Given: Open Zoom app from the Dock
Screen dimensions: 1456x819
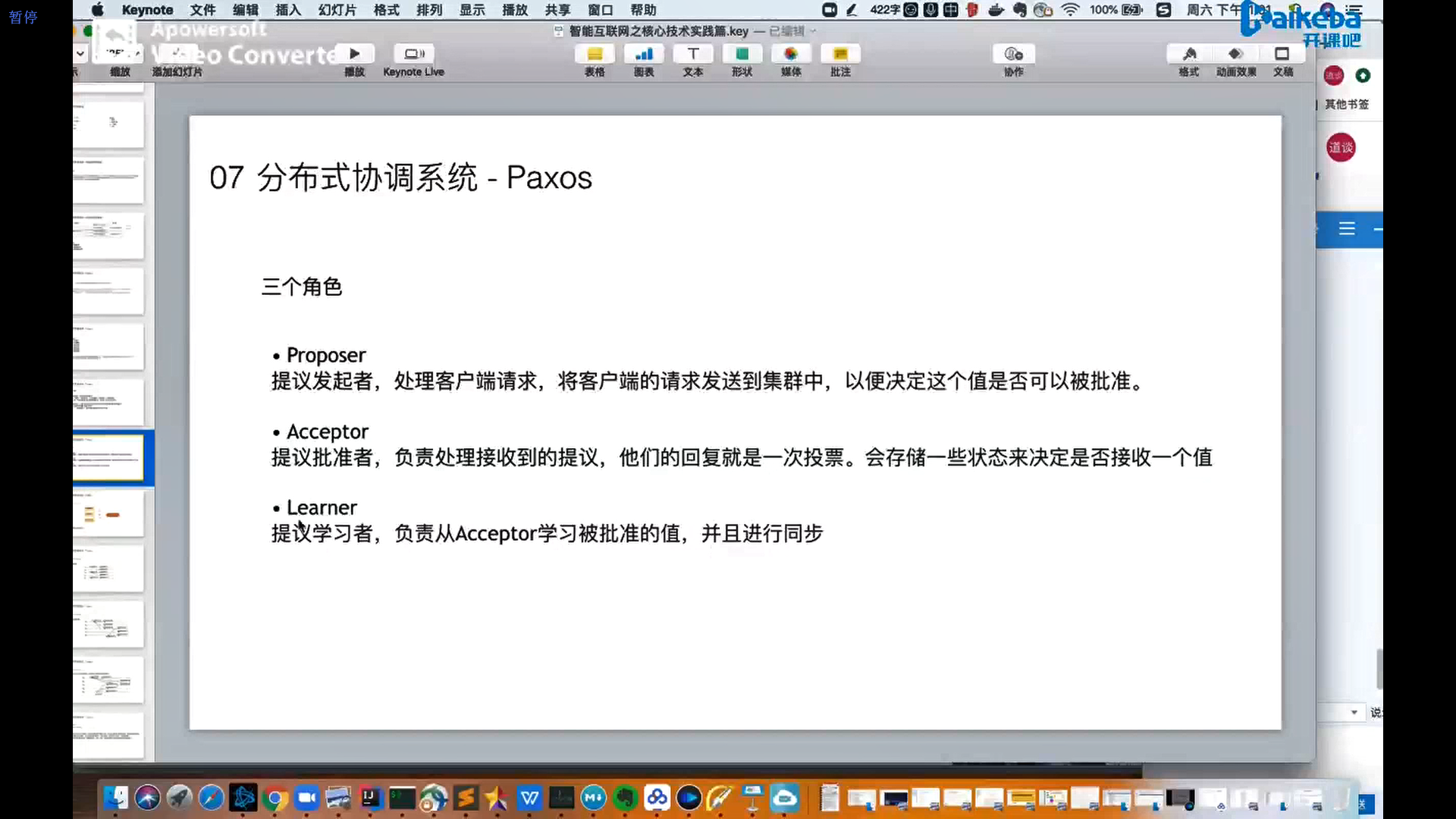Looking at the screenshot, I should pos(306,798).
